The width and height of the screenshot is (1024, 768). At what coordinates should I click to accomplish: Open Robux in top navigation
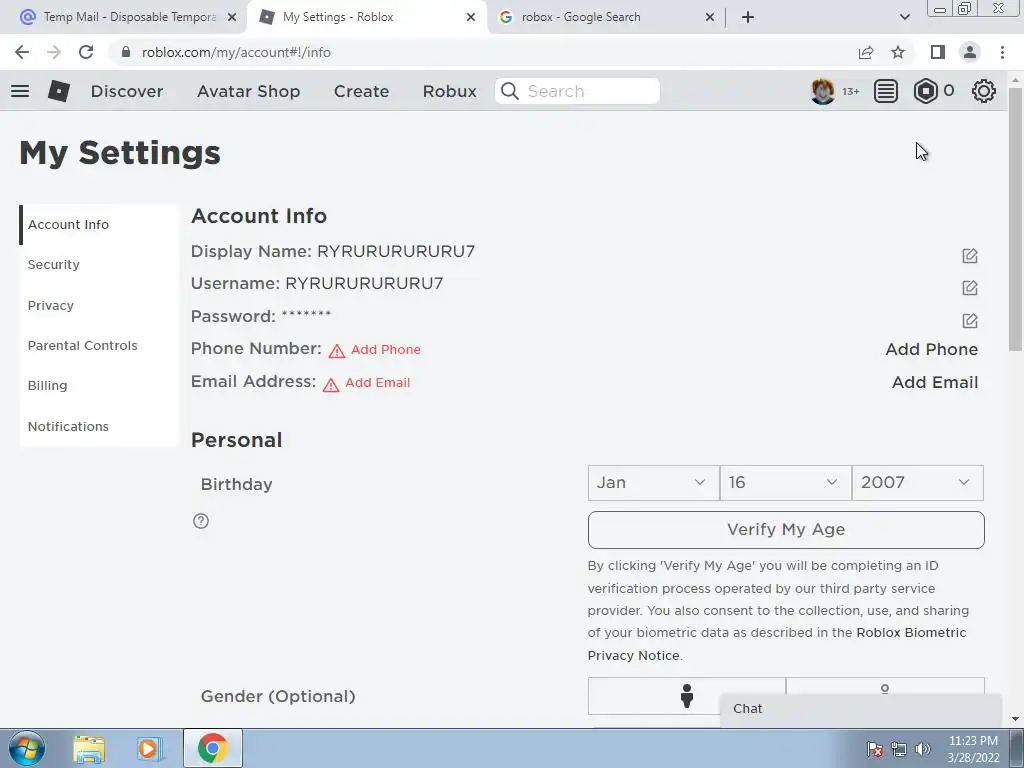449,91
